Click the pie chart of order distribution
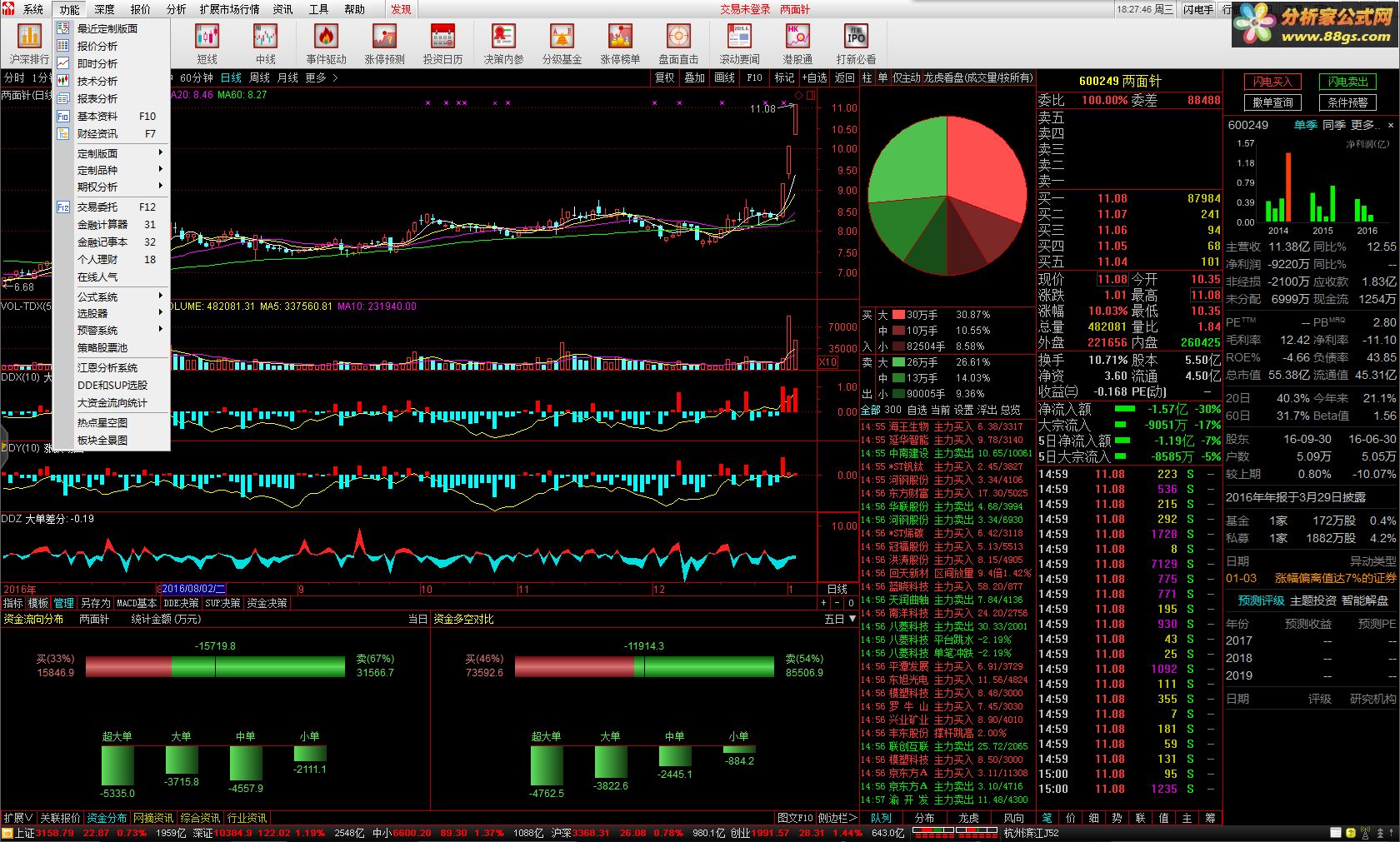The height and width of the screenshot is (842, 1400). pyautogui.click(x=947, y=197)
